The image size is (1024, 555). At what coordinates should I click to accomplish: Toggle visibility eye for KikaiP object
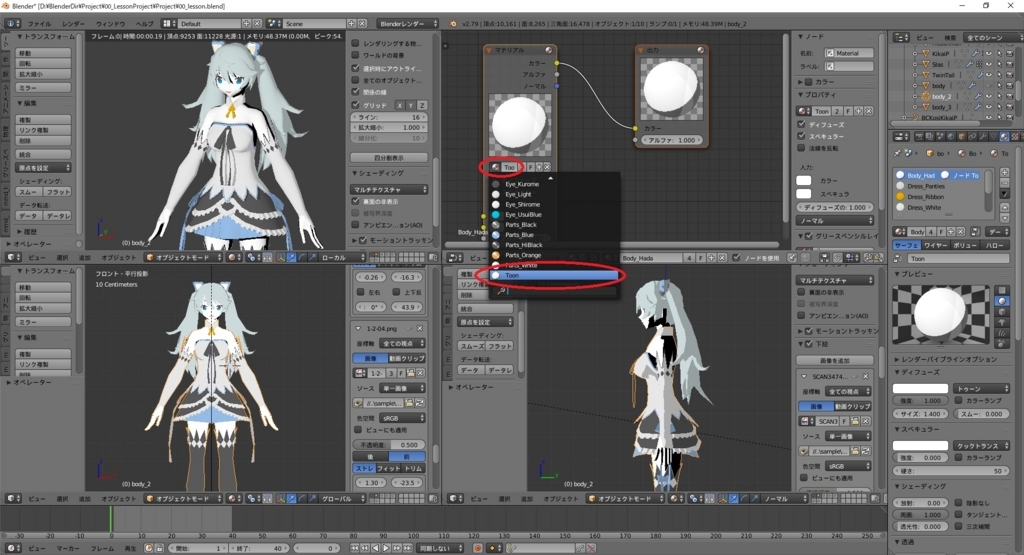(x=989, y=54)
